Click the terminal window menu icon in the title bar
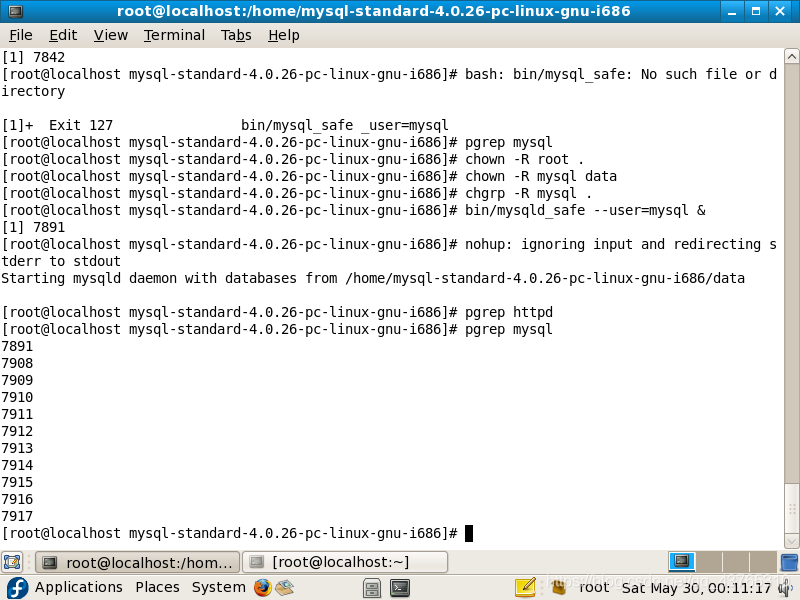Viewport: 800px width, 600px height. [x=15, y=11]
